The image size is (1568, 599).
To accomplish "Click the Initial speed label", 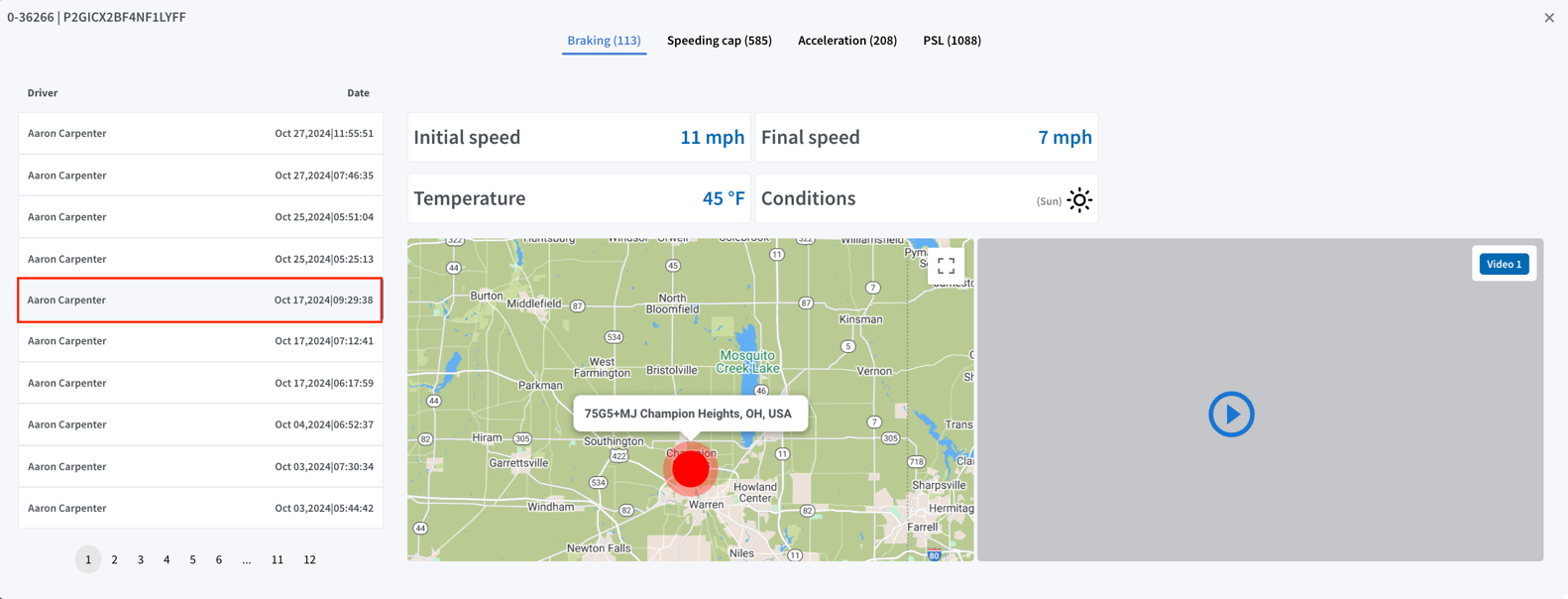I will pos(467,138).
